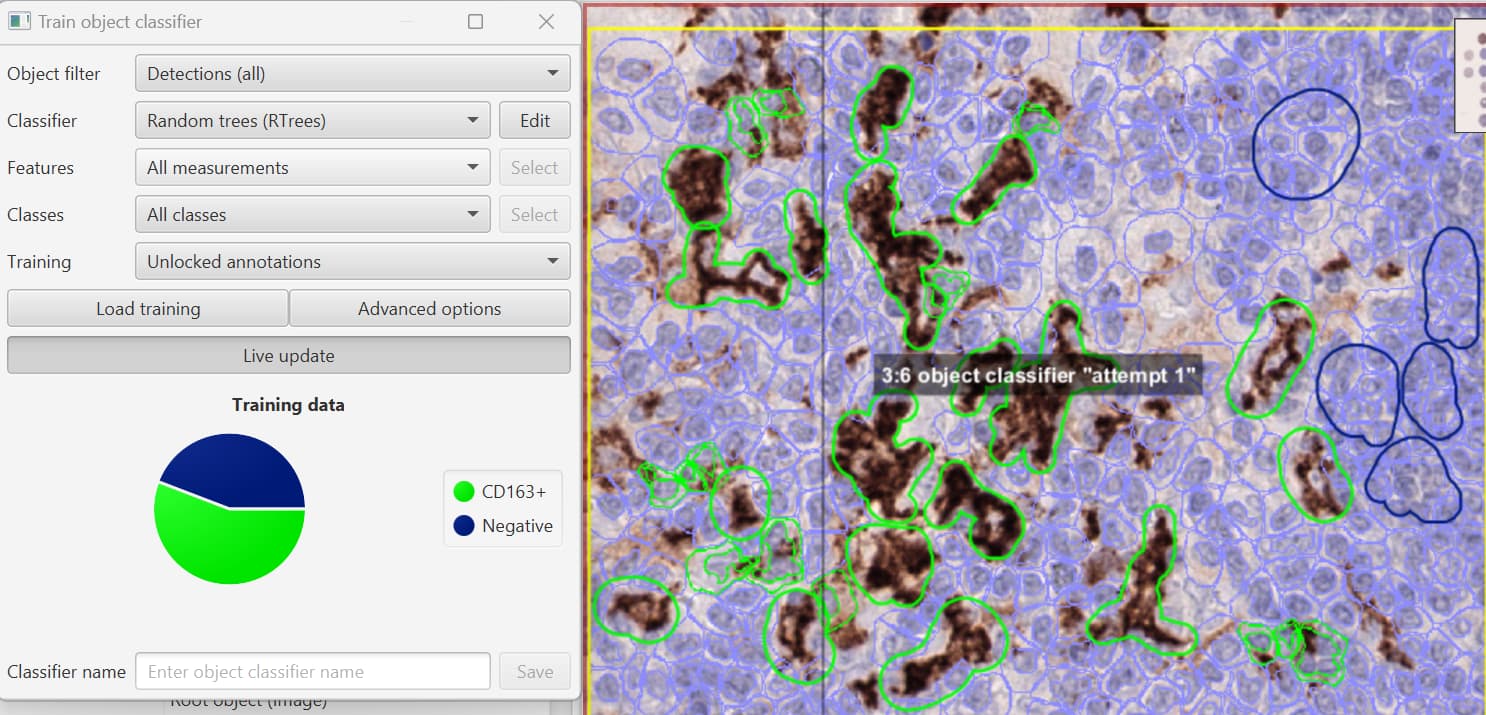Click the Select button beside Classes
The image size is (1486, 715).
coord(534,213)
